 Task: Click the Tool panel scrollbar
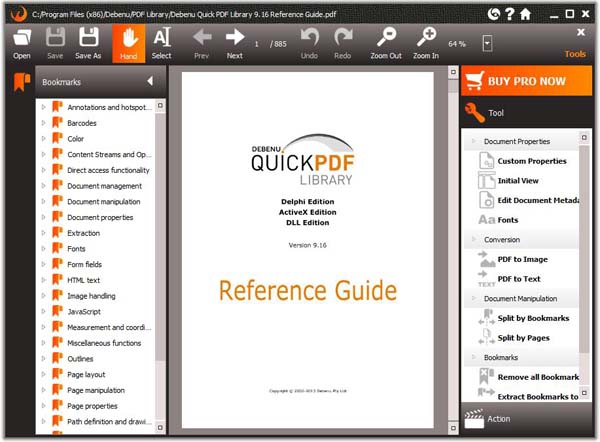(x=584, y=265)
